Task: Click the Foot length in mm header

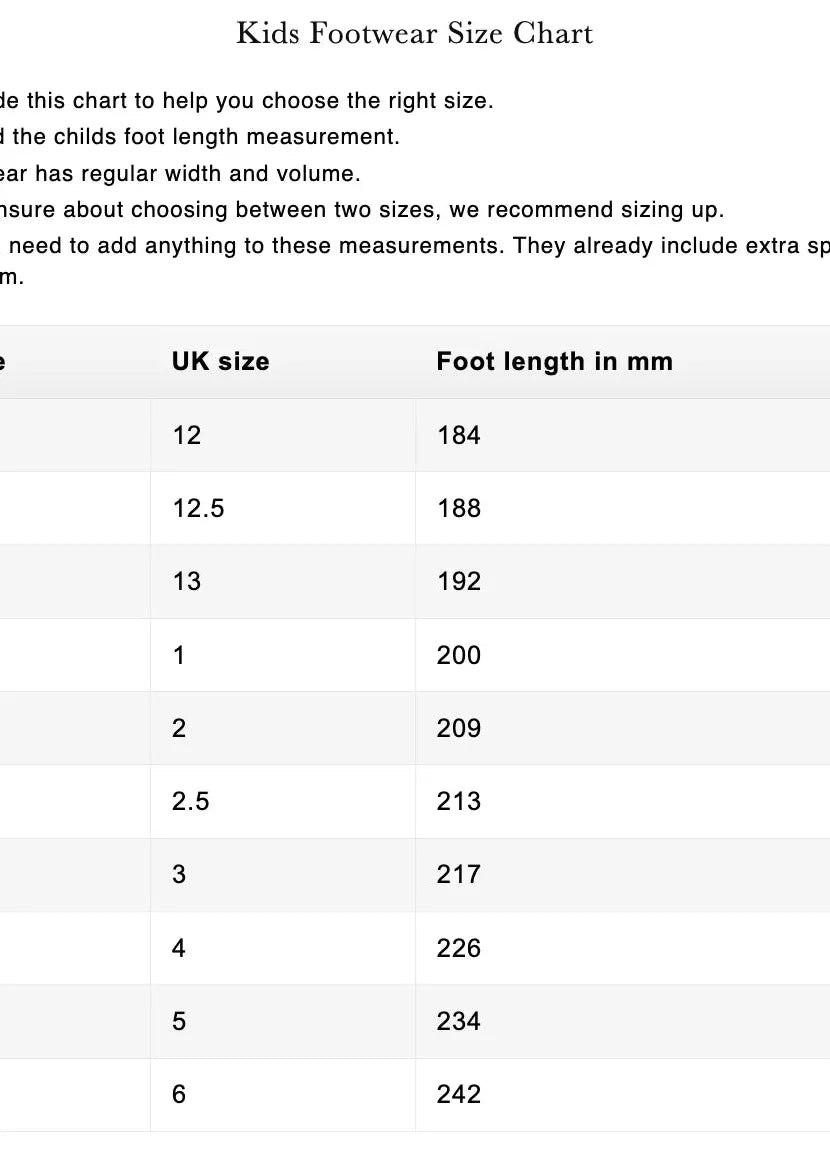Action: point(554,362)
